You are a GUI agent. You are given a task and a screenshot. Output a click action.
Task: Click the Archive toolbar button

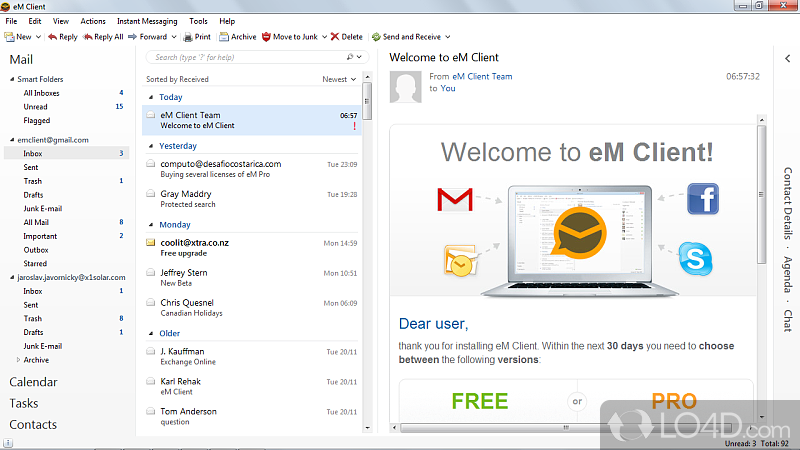click(238, 37)
